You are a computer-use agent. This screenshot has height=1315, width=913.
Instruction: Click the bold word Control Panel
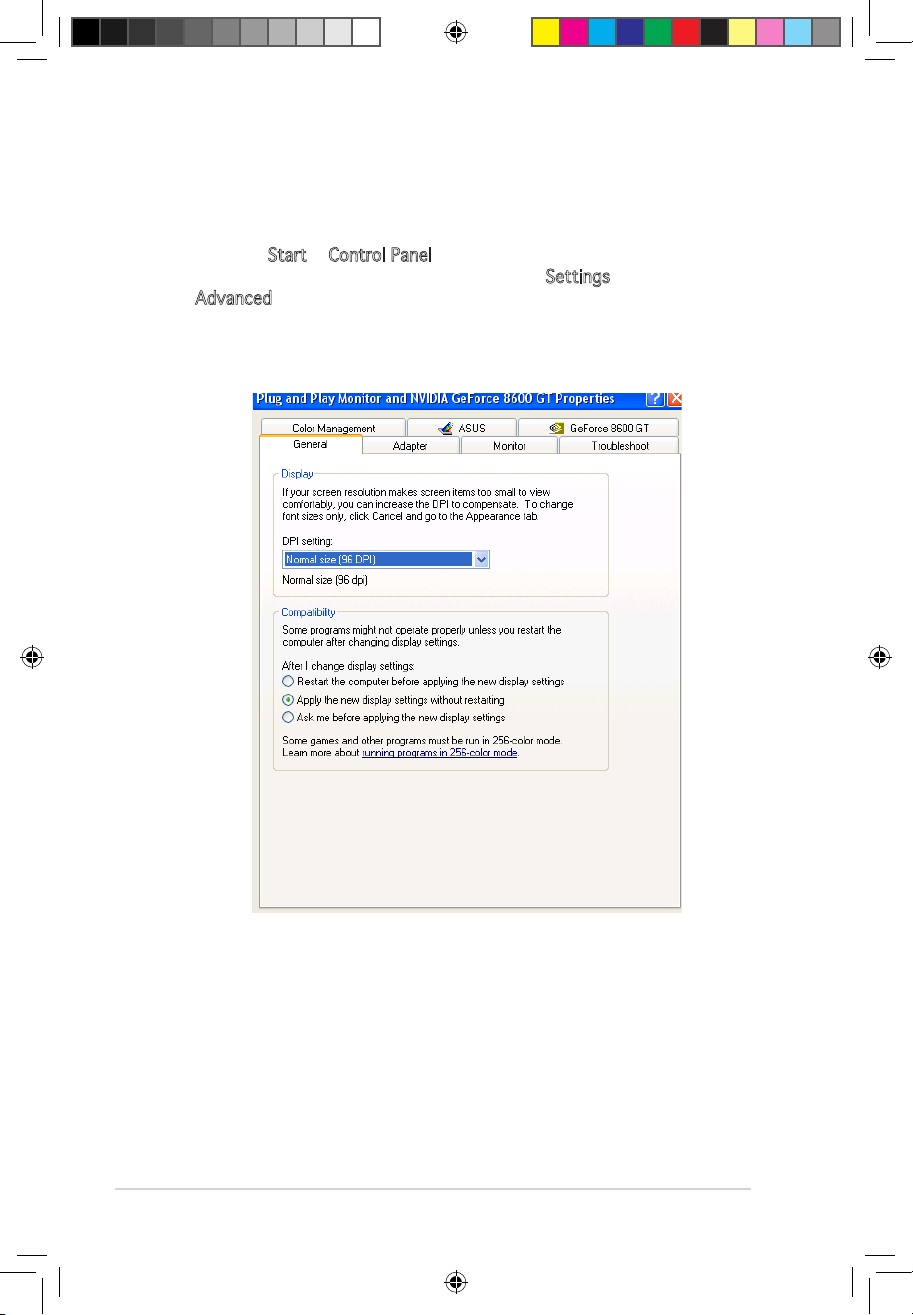point(380,255)
